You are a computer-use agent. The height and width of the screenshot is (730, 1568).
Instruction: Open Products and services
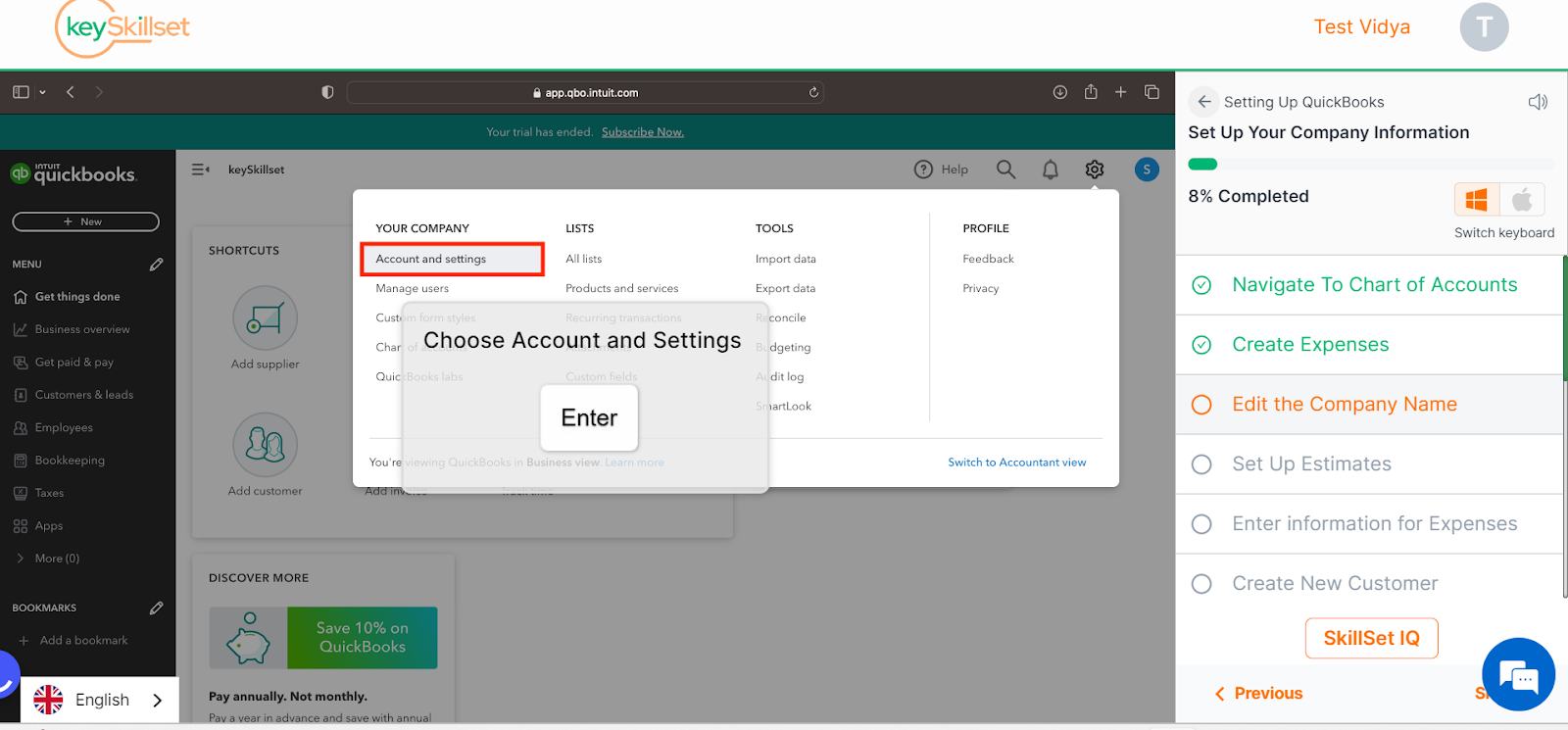coord(621,288)
